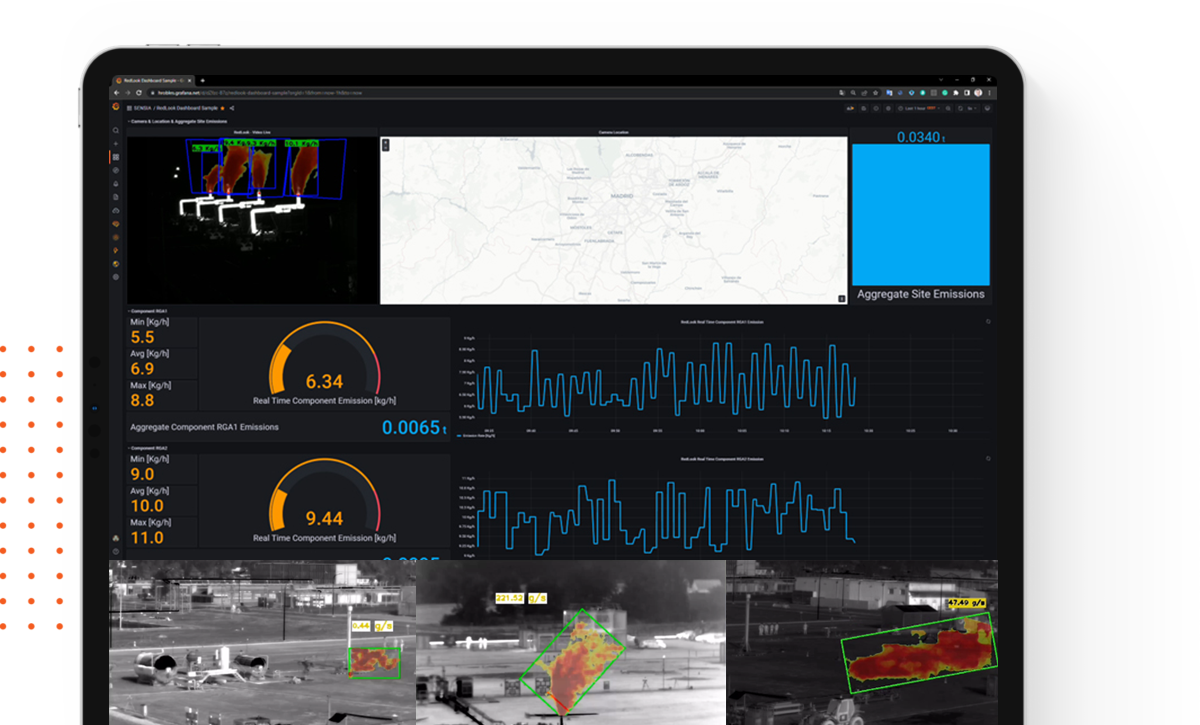Select the RGA2 Max value 11.0

[x=147, y=538]
